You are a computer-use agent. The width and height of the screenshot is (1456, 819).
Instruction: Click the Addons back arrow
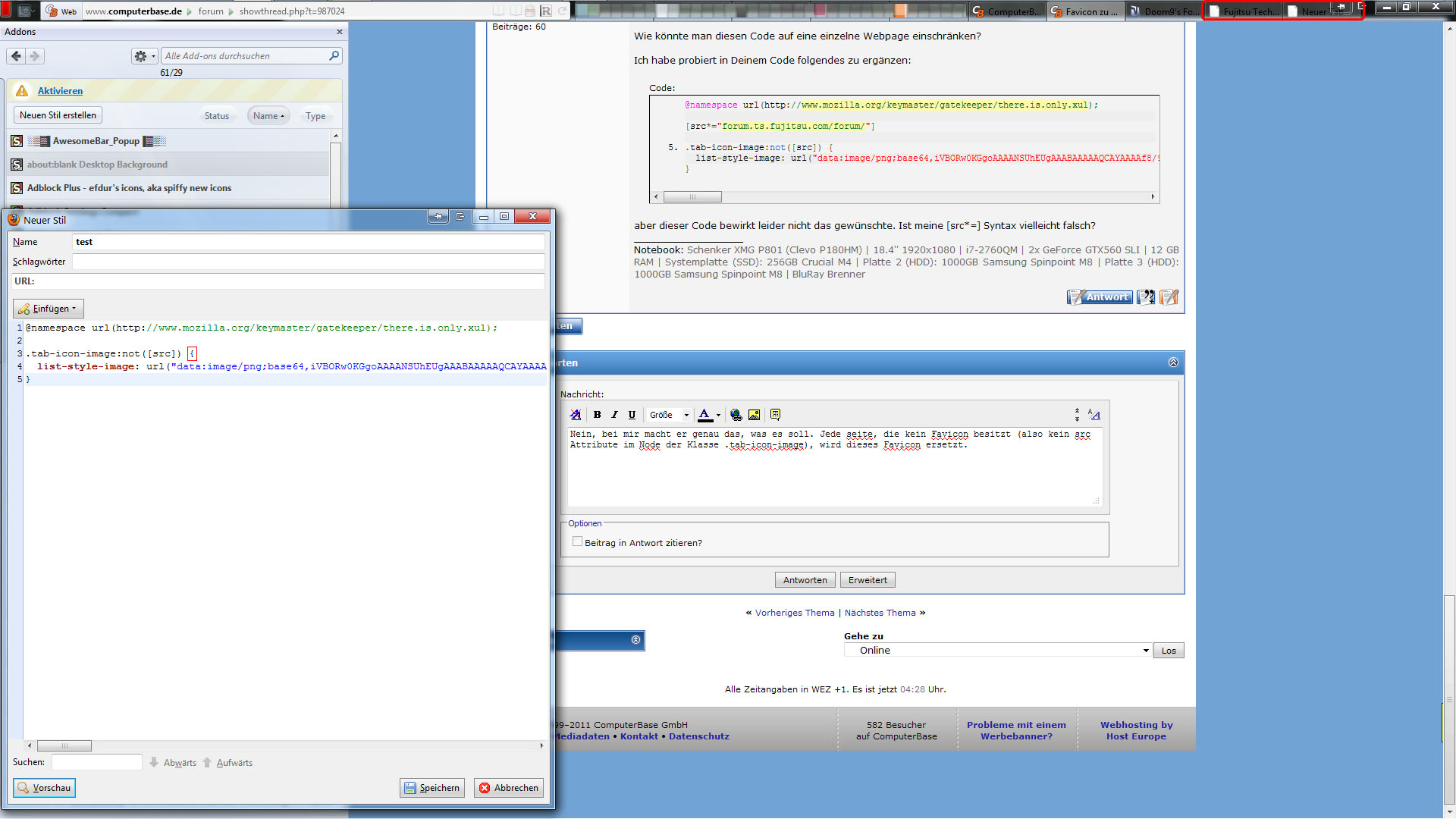[x=16, y=56]
